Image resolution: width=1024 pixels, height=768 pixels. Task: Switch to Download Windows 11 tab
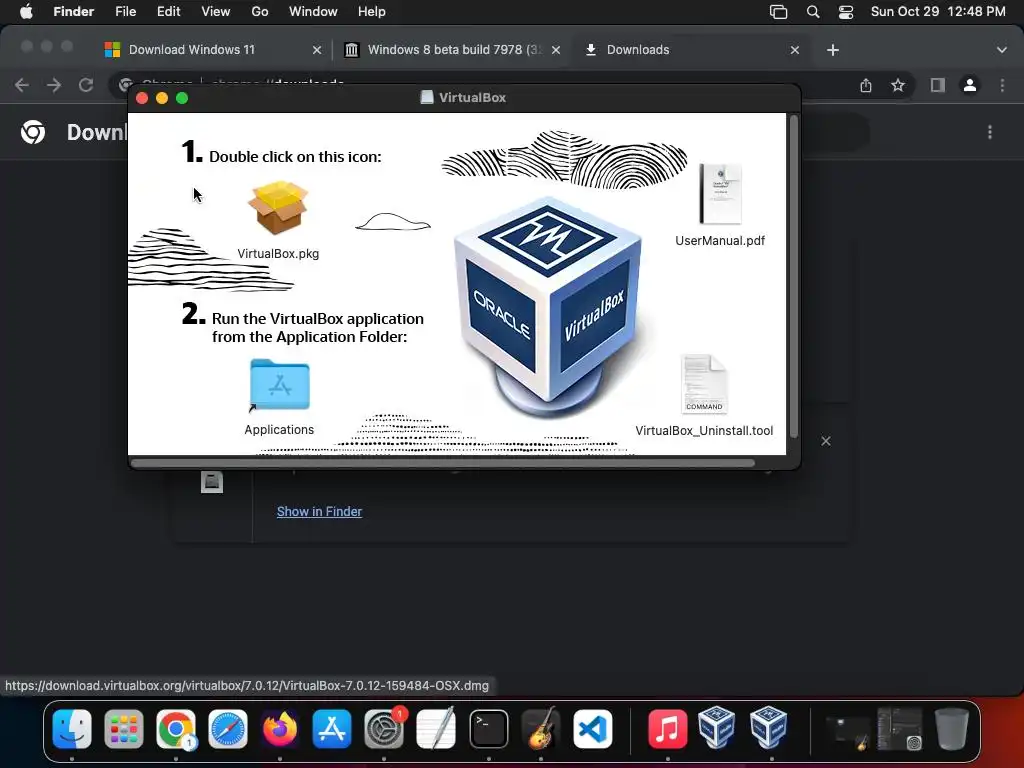(x=213, y=50)
